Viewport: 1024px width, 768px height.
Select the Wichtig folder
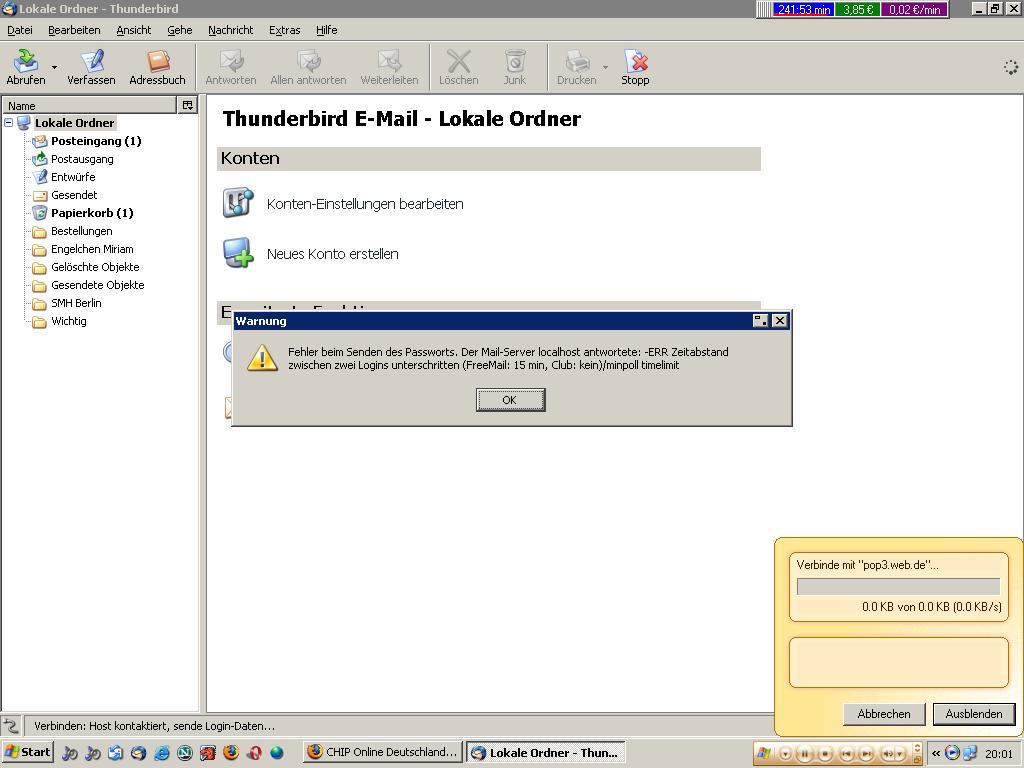click(x=69, y=321)
